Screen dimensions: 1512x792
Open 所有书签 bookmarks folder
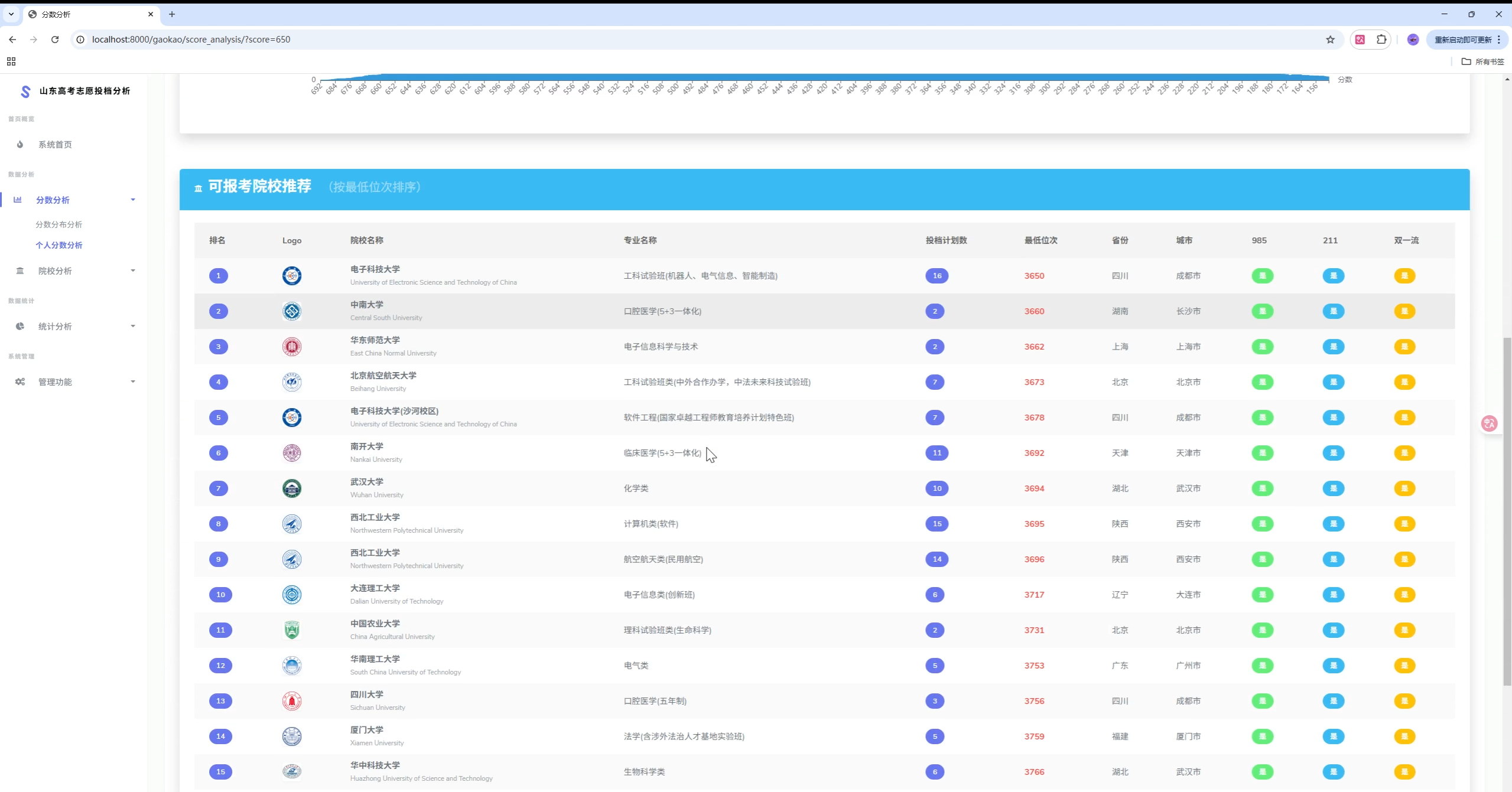[x=1483, y=61]
